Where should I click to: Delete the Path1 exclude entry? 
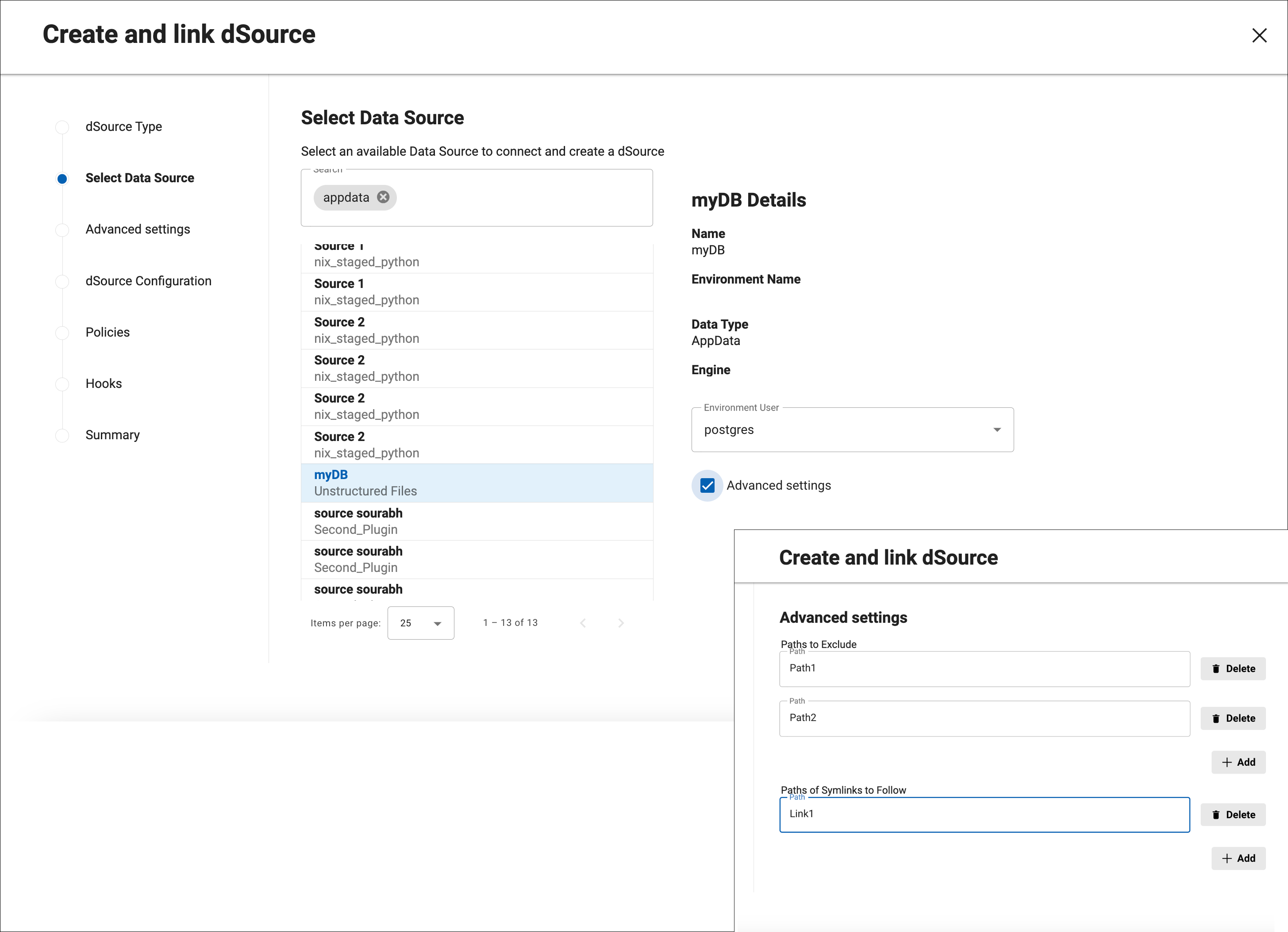point(1232,669)
